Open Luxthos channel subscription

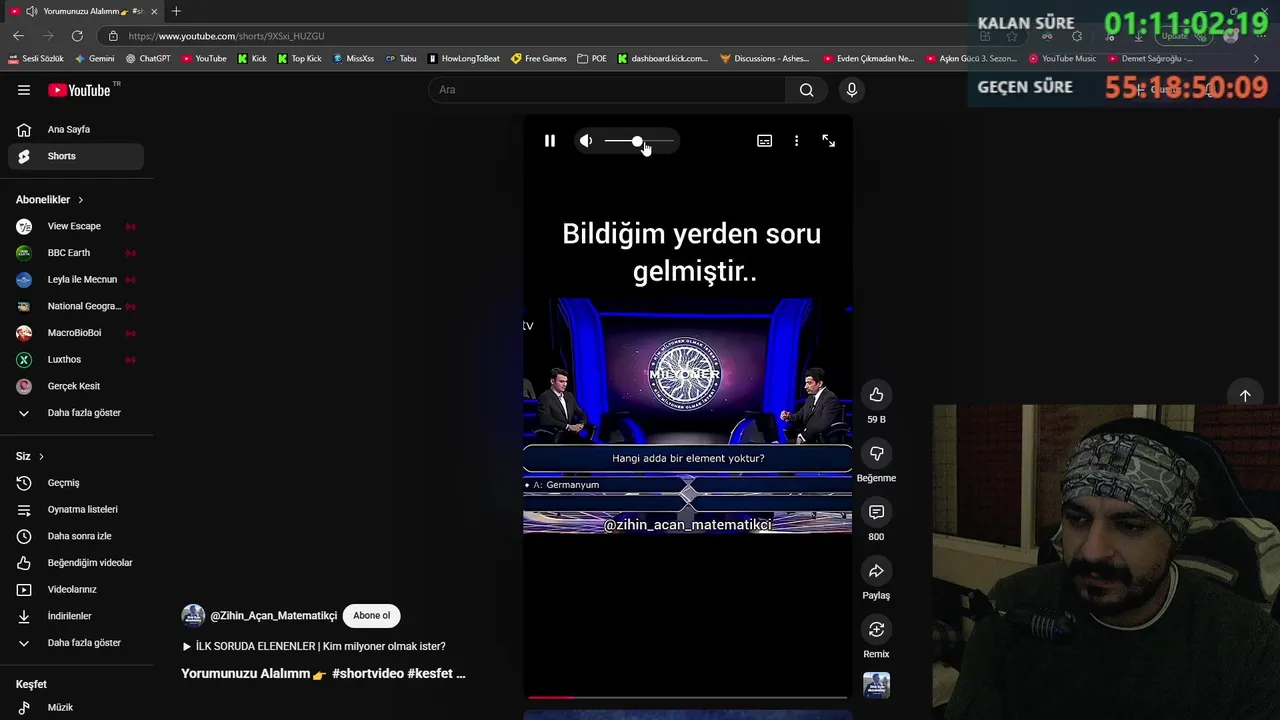click(x=76, y=360)
